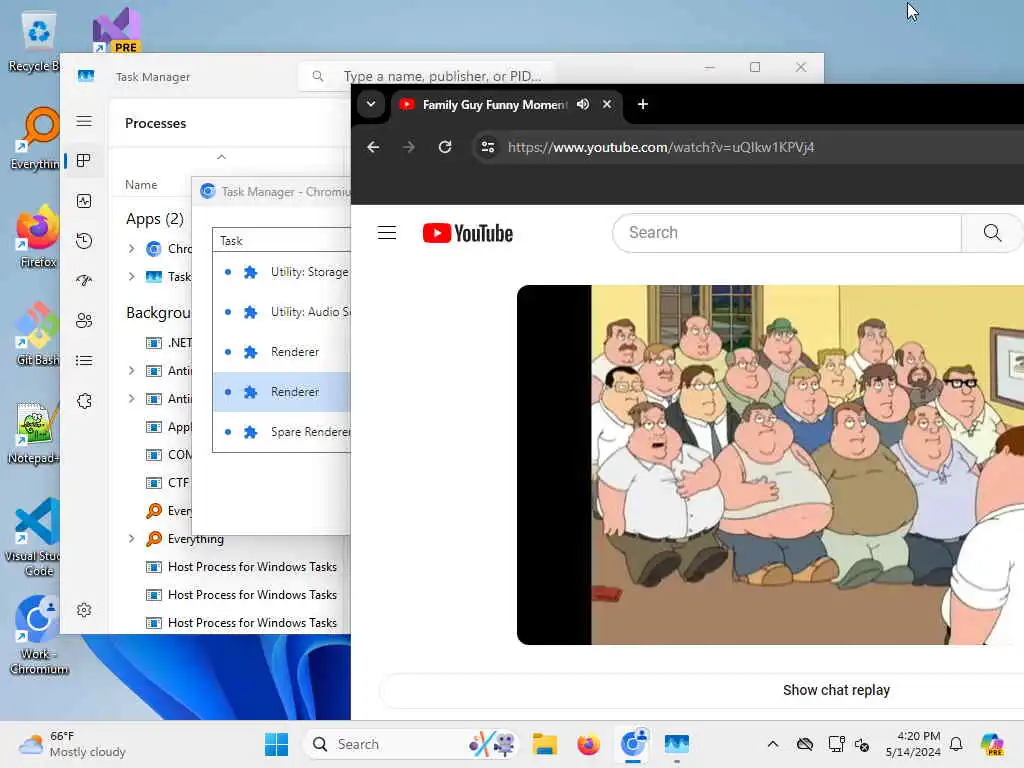Viewport: 1024px width, 768px height.
Task: Open tab search dropdown arrow
Action: (370, 104)
